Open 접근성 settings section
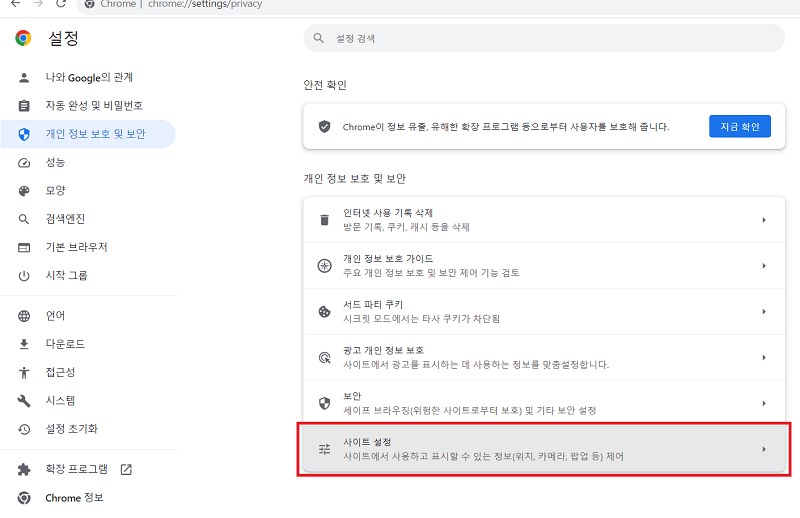Viewport: 800px width, 518px height. (x=60, y=373)
